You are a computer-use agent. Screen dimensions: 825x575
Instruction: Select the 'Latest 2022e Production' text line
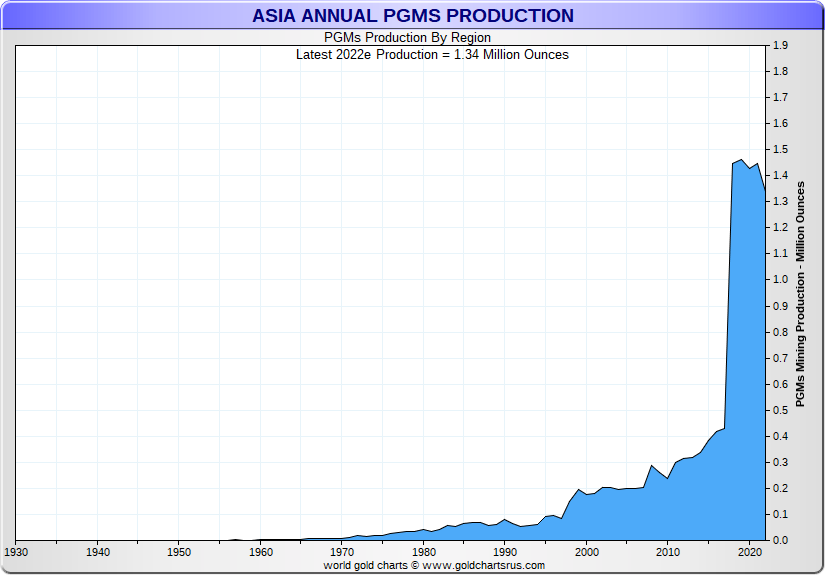click(x=432, y=54)
